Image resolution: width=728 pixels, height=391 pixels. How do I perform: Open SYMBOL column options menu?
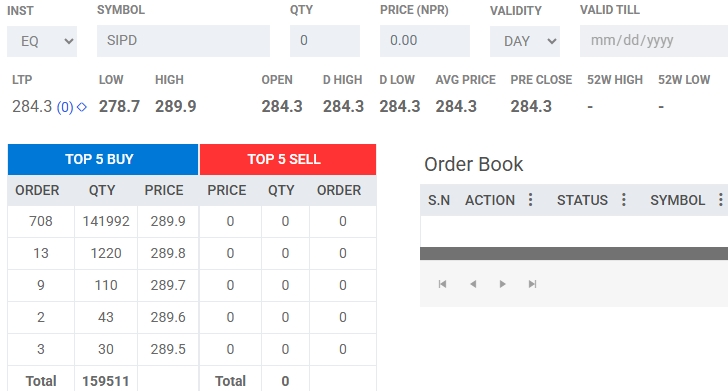[721, 200]
